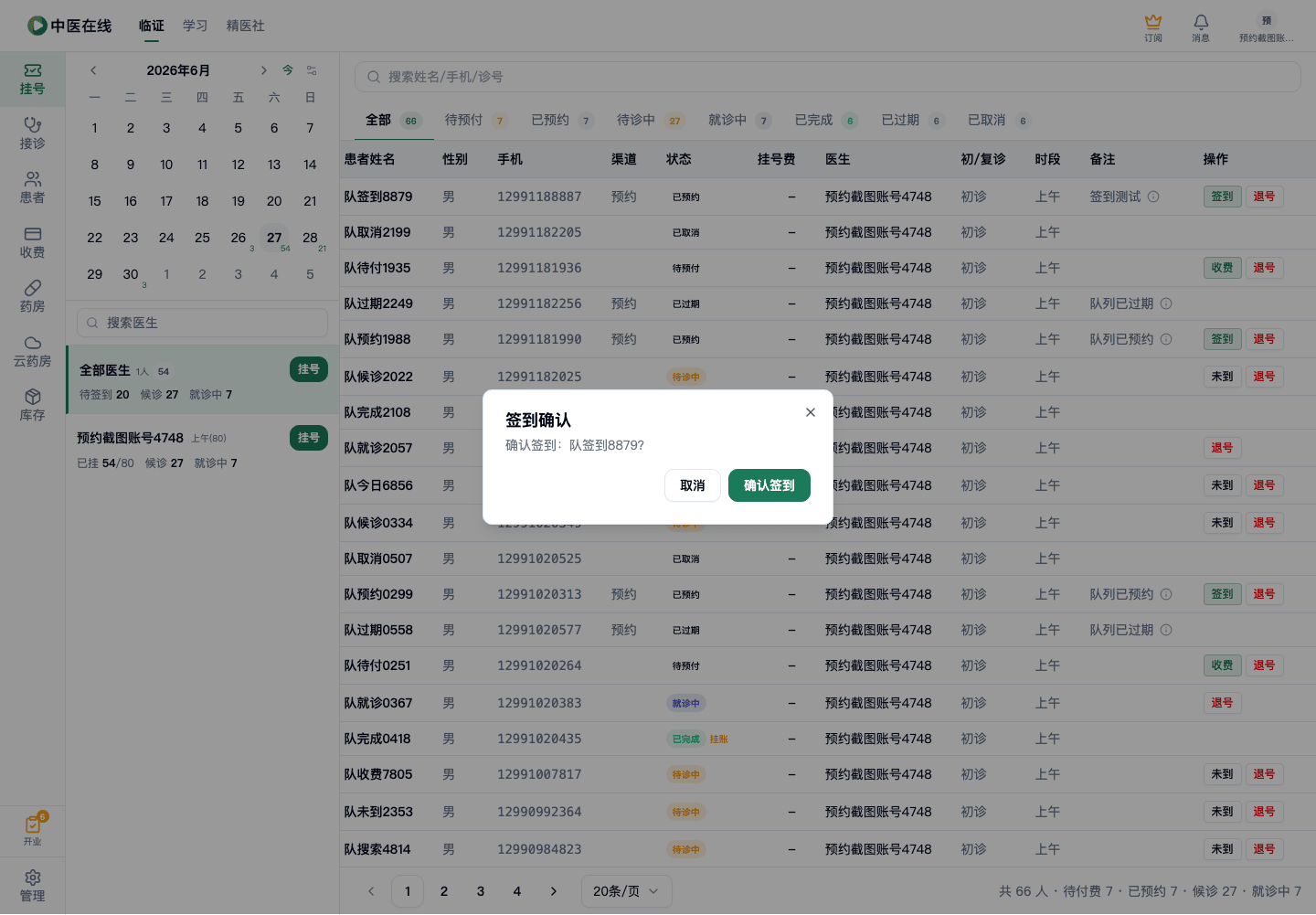Select 待诊中 status tab
1316x915 pixels.
point(650,120)
